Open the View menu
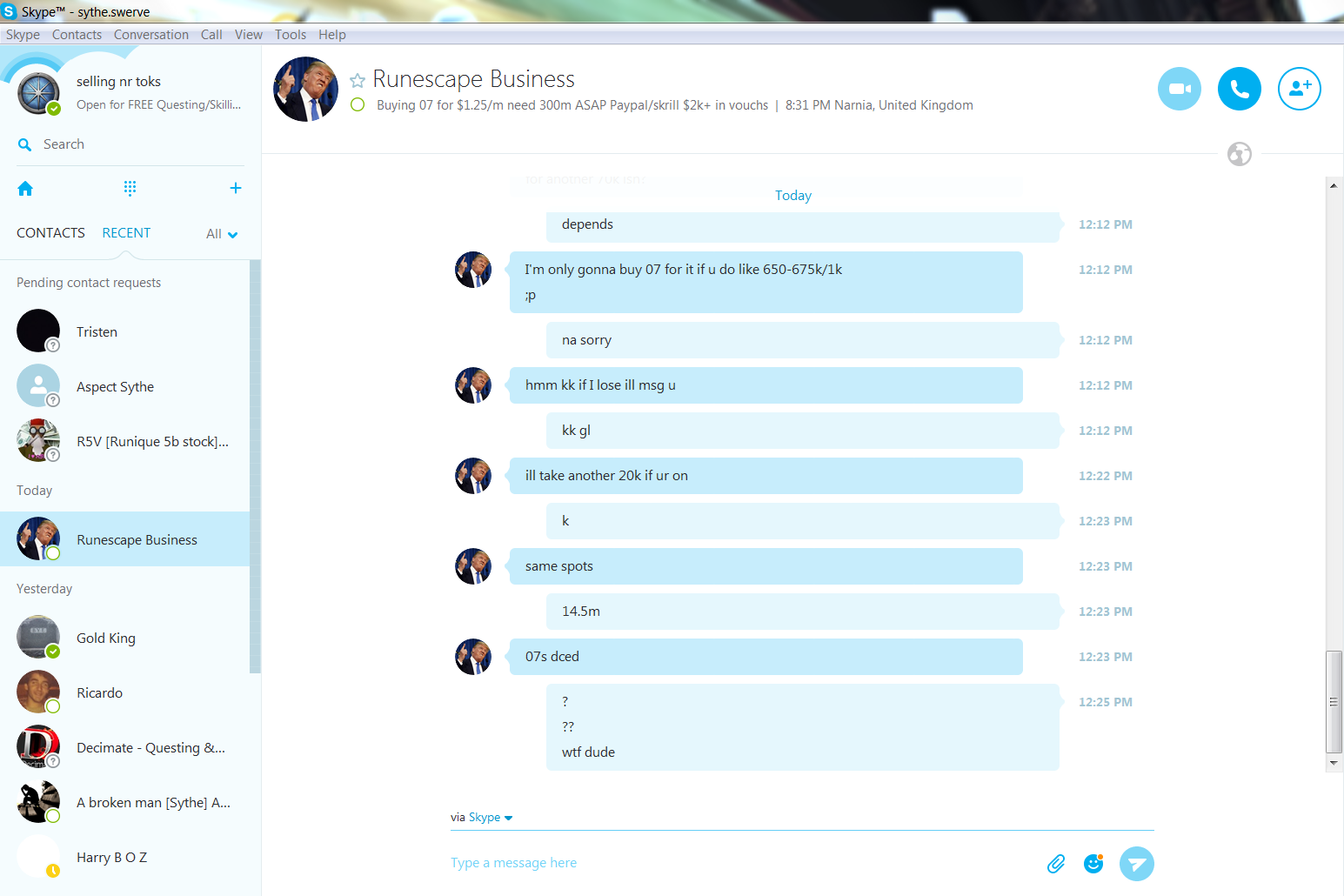 248,35
